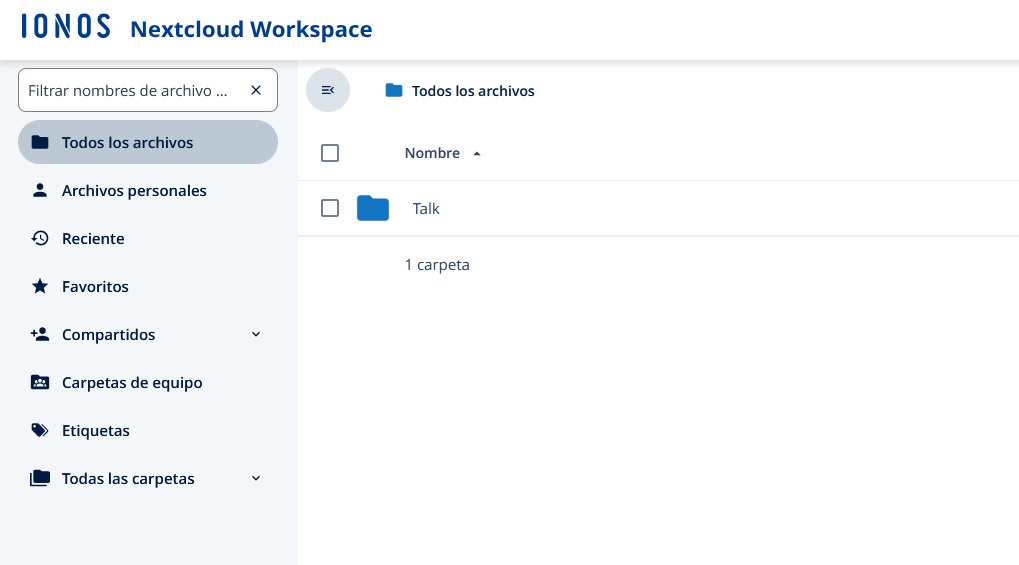Screen dimensions: 1019x565
Task: Tick the checkbox for Talk folder
Action: [x=330, y=208]
